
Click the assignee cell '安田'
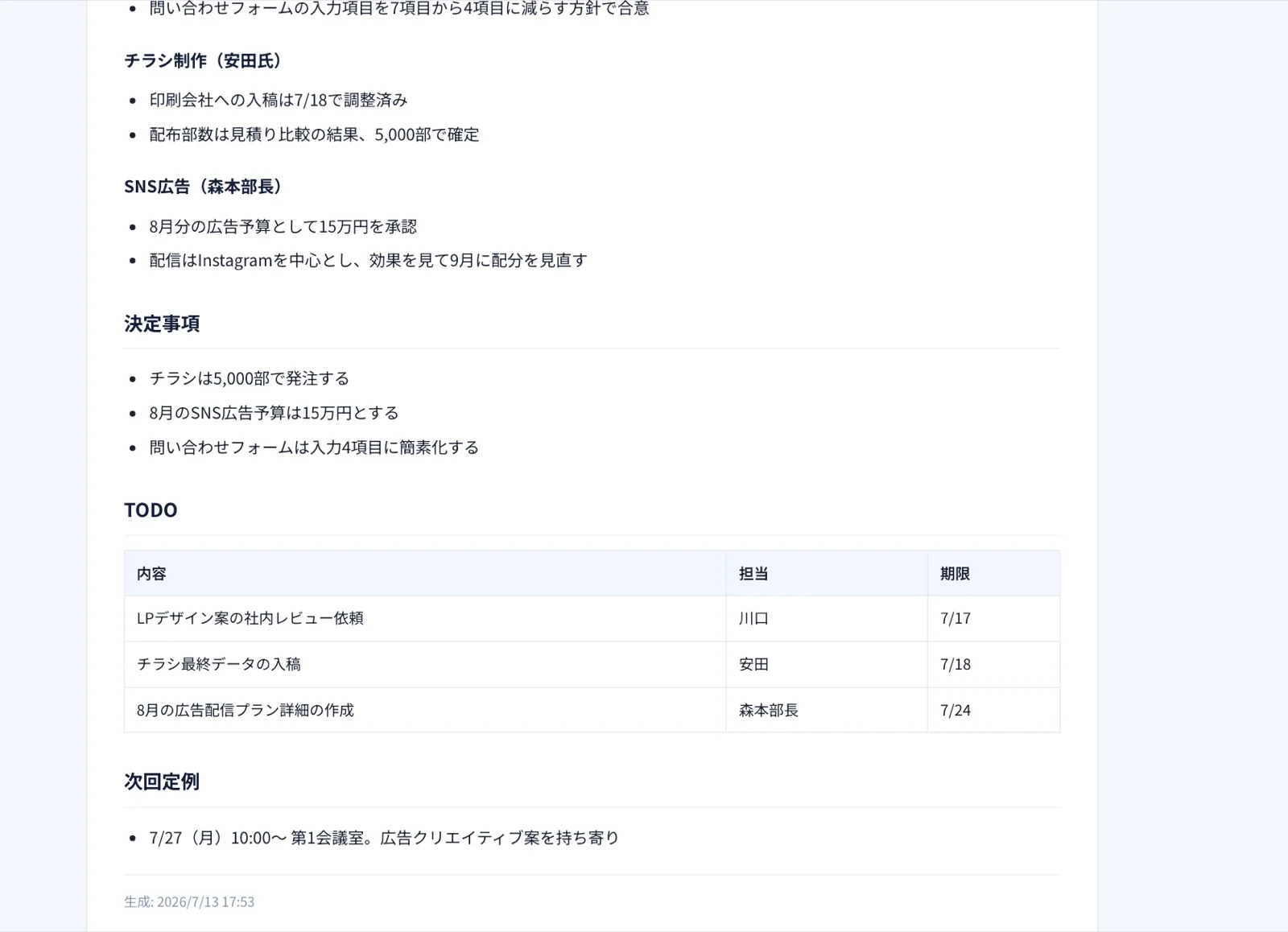click(827, 664)
